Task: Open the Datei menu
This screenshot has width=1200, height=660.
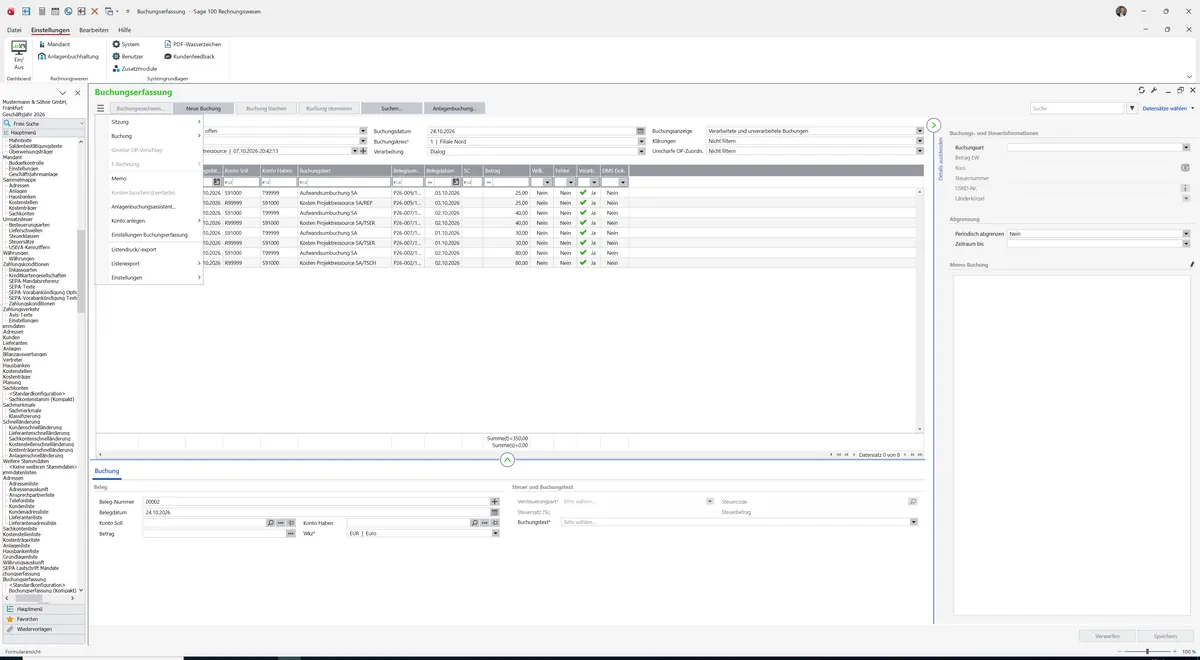Action: point(14,30)
